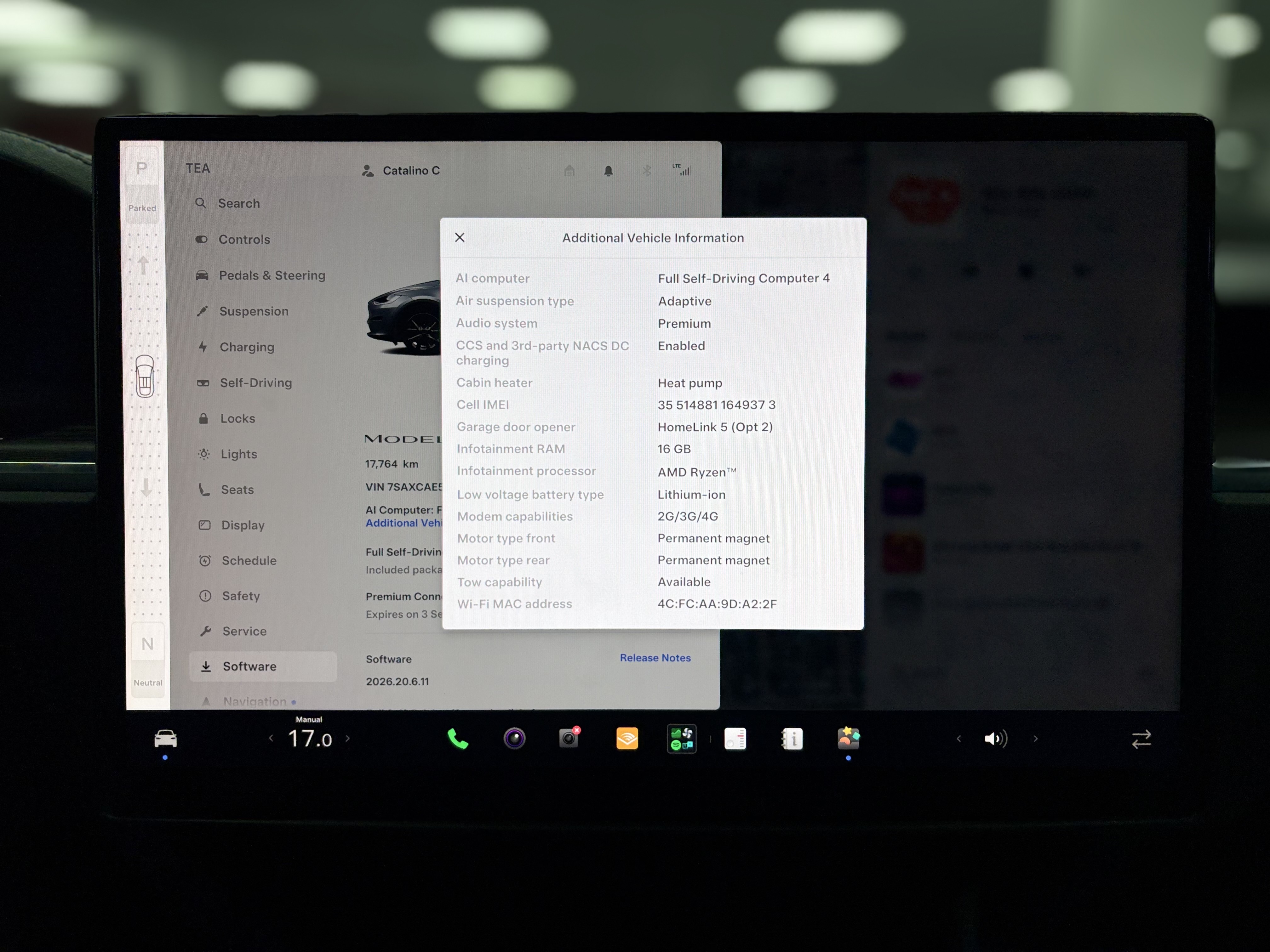The height and width of the screenshot is (952, 1270).
Task: Tap the Heat pump cabin heater value
Action: (x=689, y=383)
